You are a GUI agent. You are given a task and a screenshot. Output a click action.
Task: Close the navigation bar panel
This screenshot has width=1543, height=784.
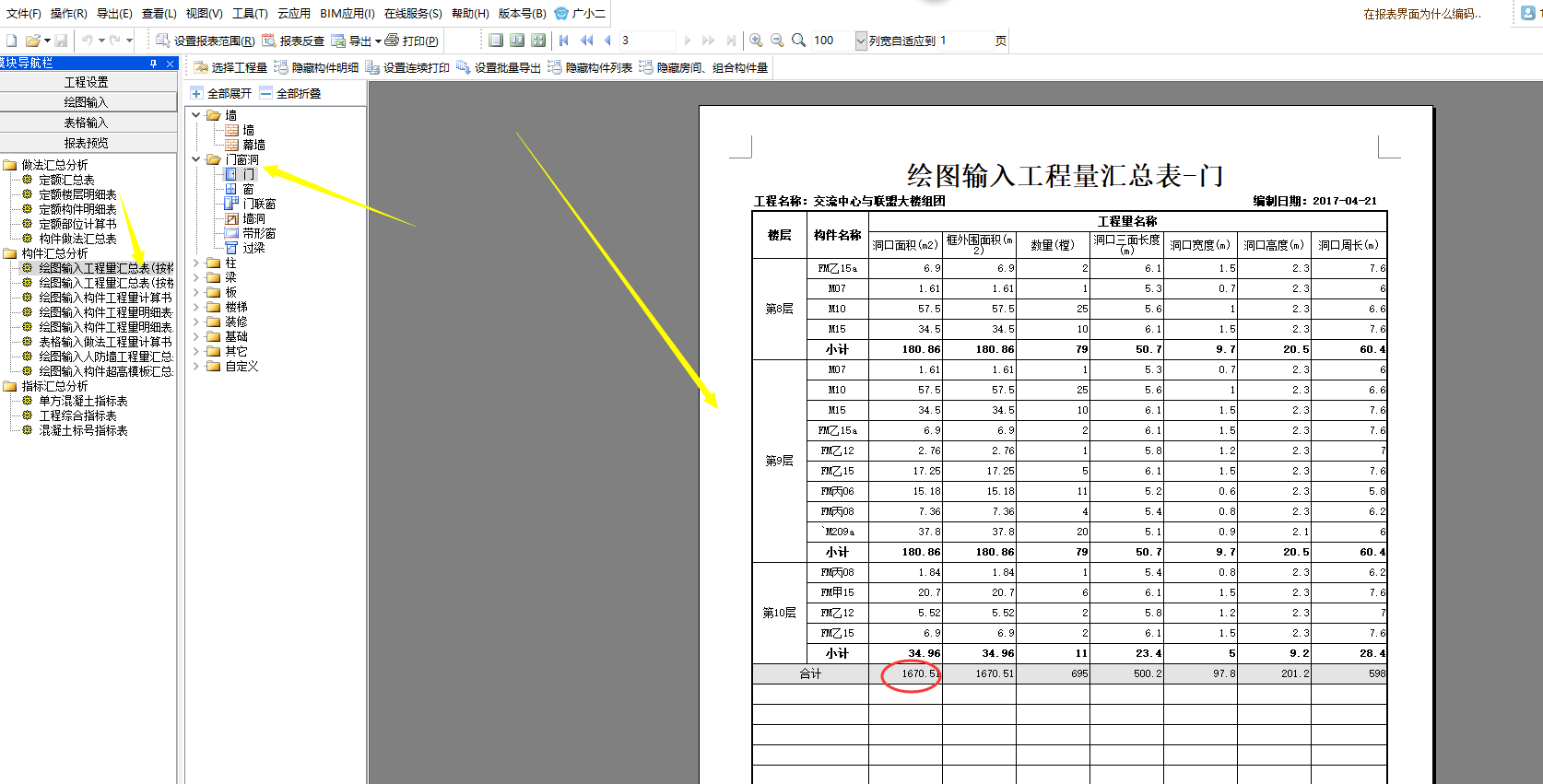tap(170, 63)
